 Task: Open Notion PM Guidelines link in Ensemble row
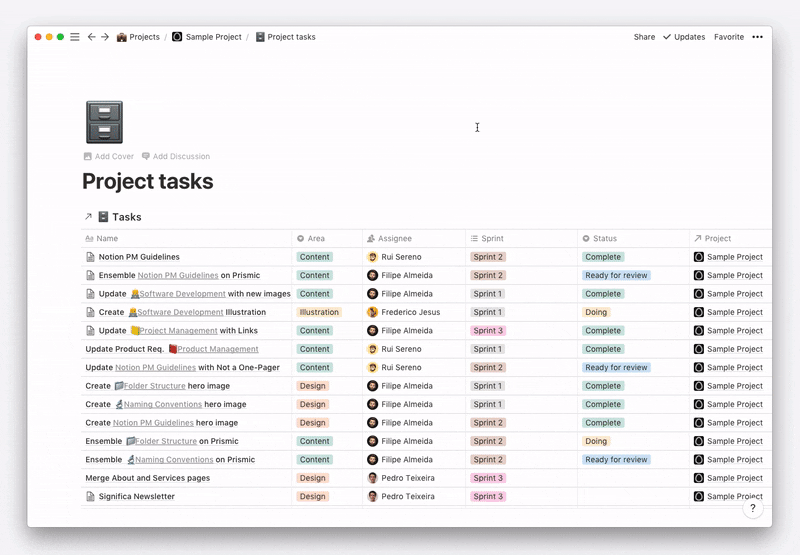[178, 275]
